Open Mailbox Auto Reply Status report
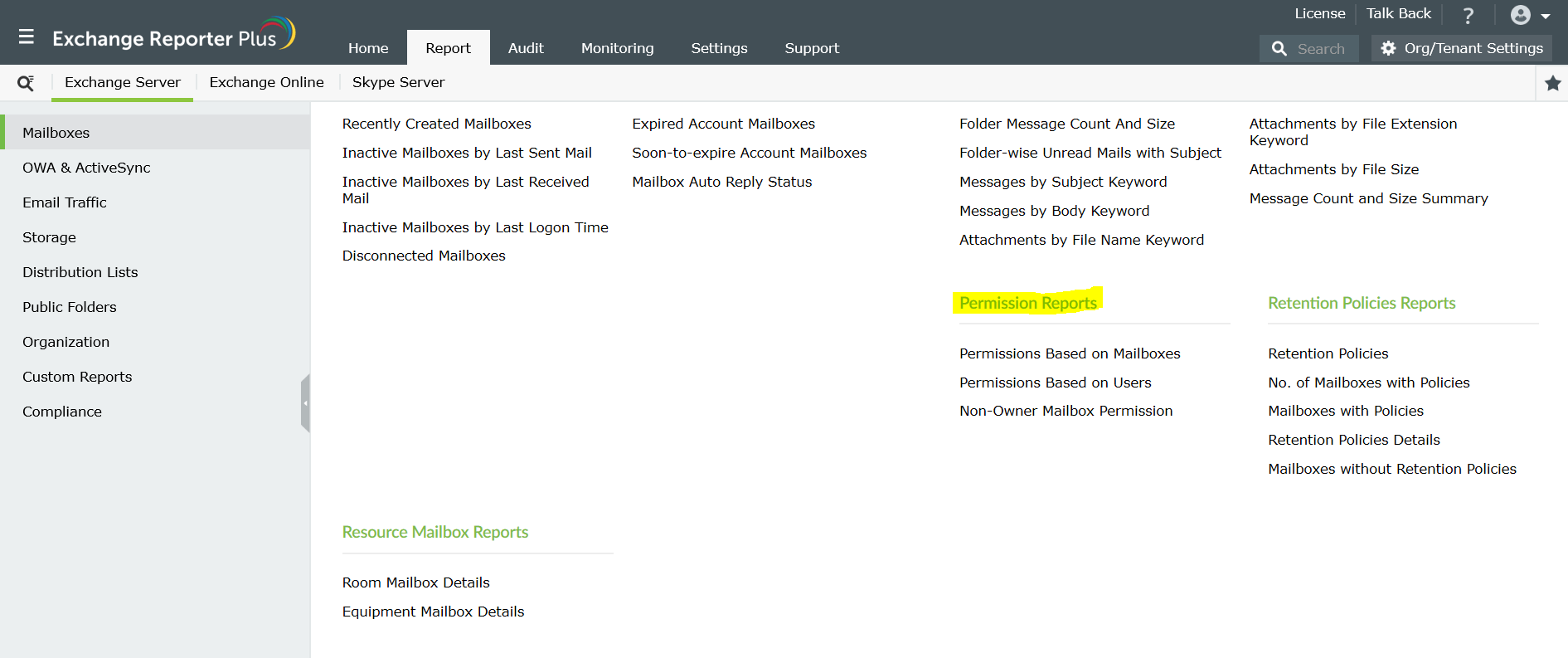 [722, 182]
